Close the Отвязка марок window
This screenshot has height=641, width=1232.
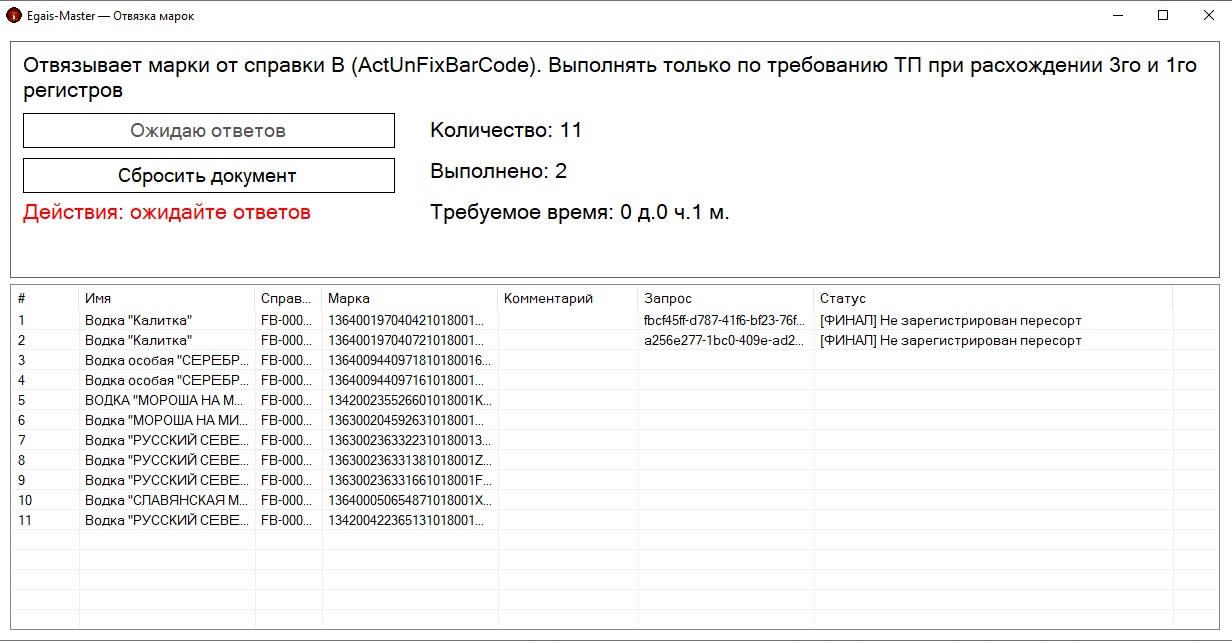click(1208, 16)
